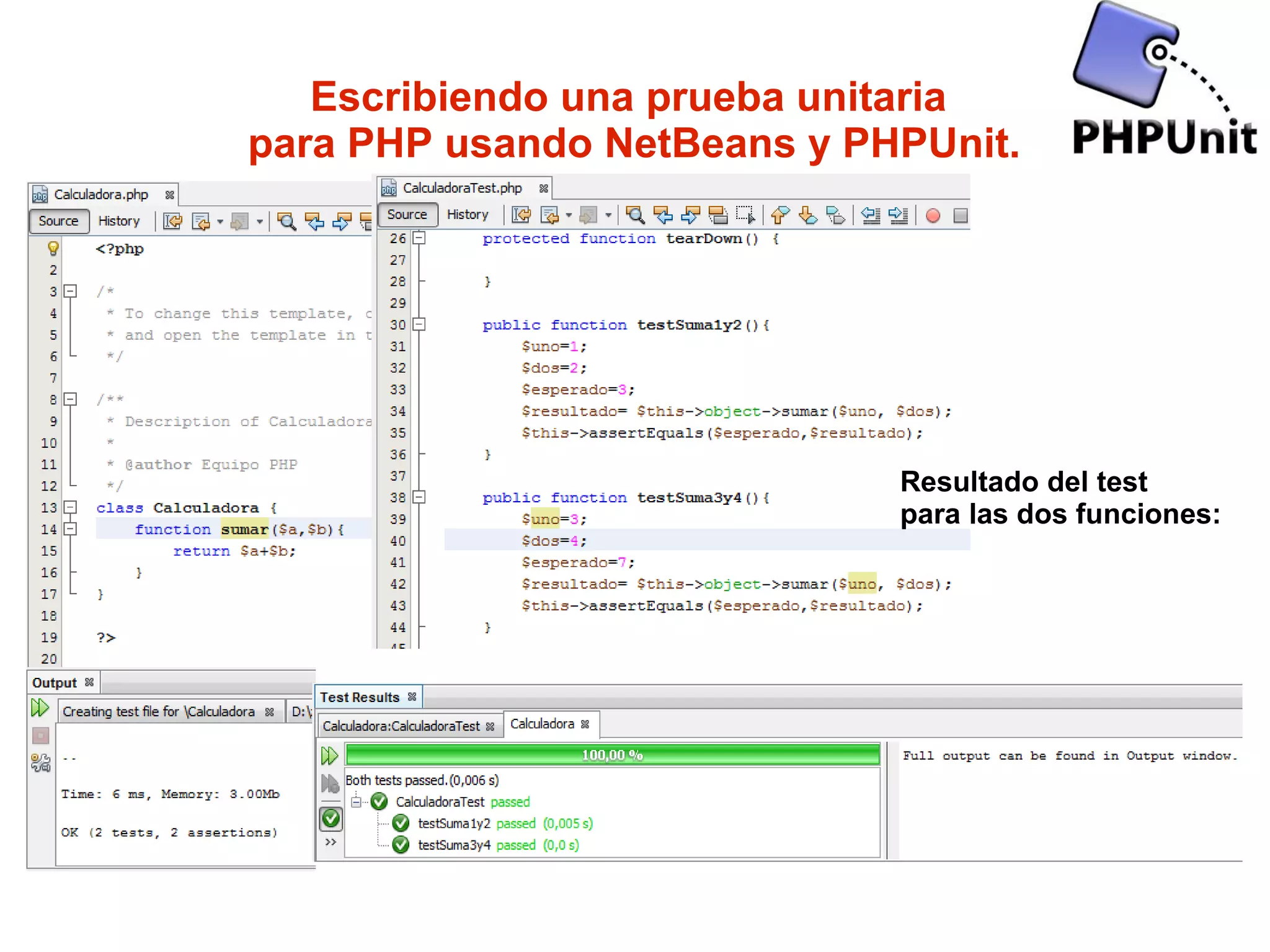Viewport: 1270px width, 952px height.
Task: Toggle Show Passed filter in Test Results
Action: [331, 819]
